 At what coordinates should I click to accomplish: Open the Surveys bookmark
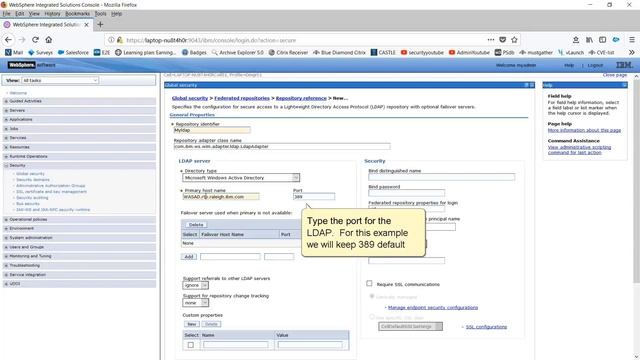click(40, 52)
